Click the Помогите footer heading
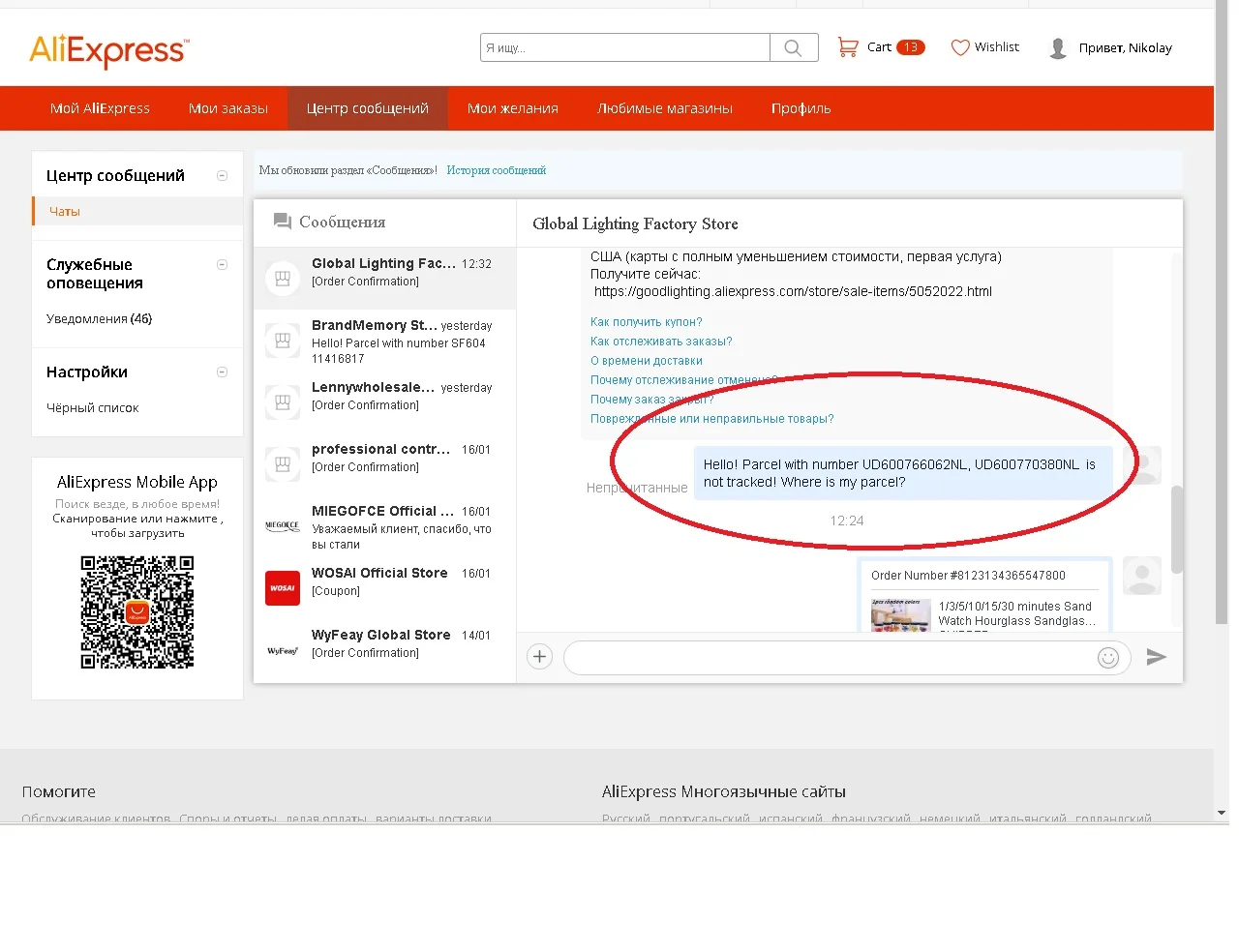 click(59, 791)
